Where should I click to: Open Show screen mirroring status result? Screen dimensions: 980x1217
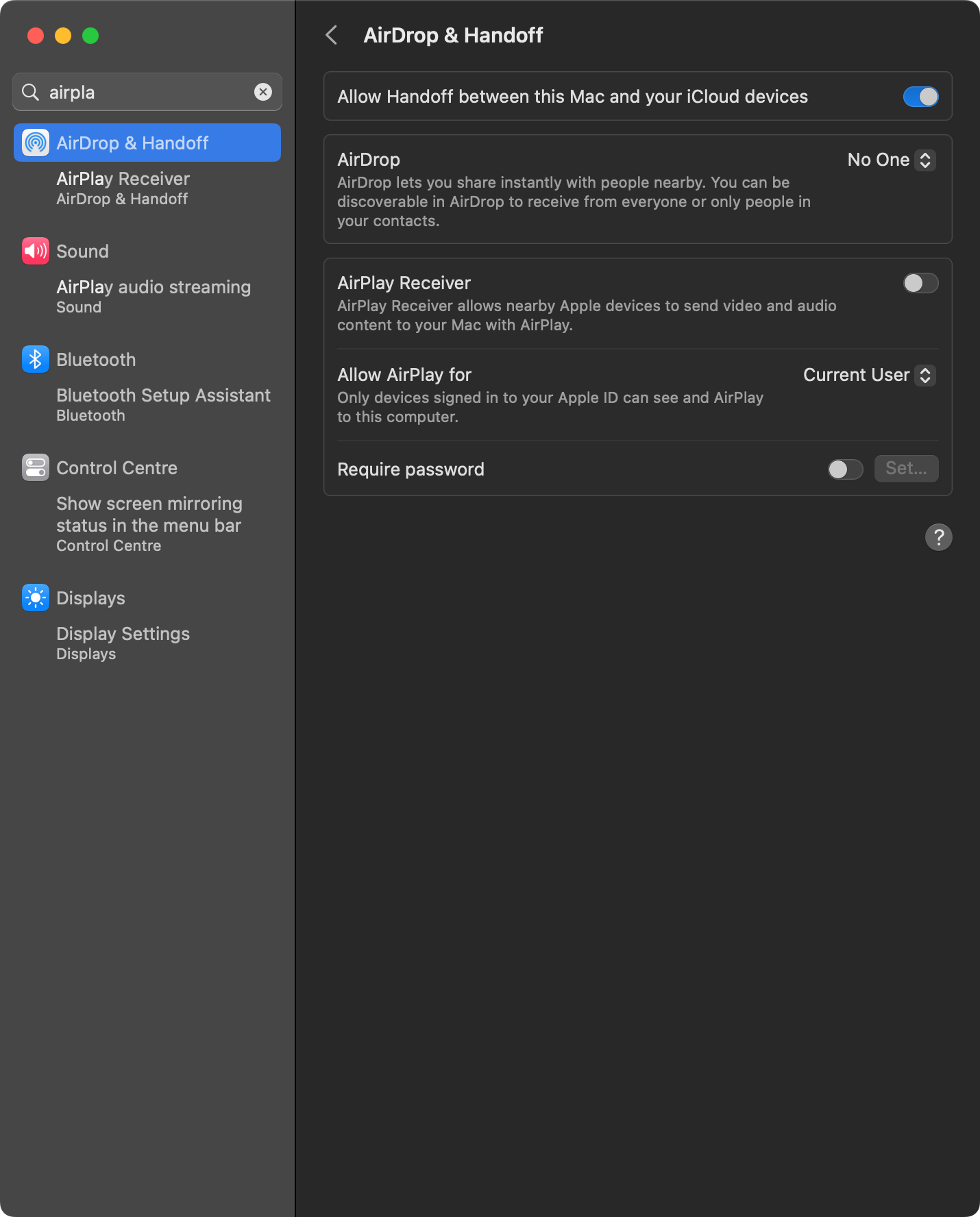point(147,524)
